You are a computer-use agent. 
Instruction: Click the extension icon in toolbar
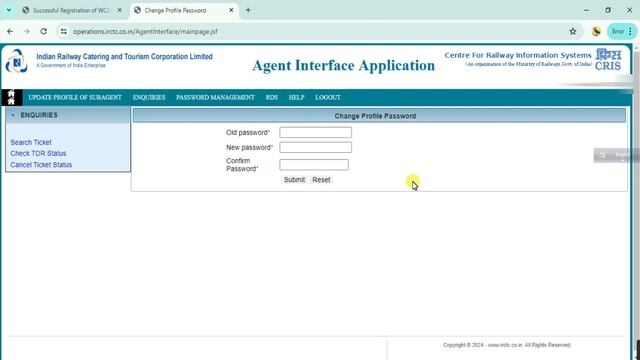(596, 31)
